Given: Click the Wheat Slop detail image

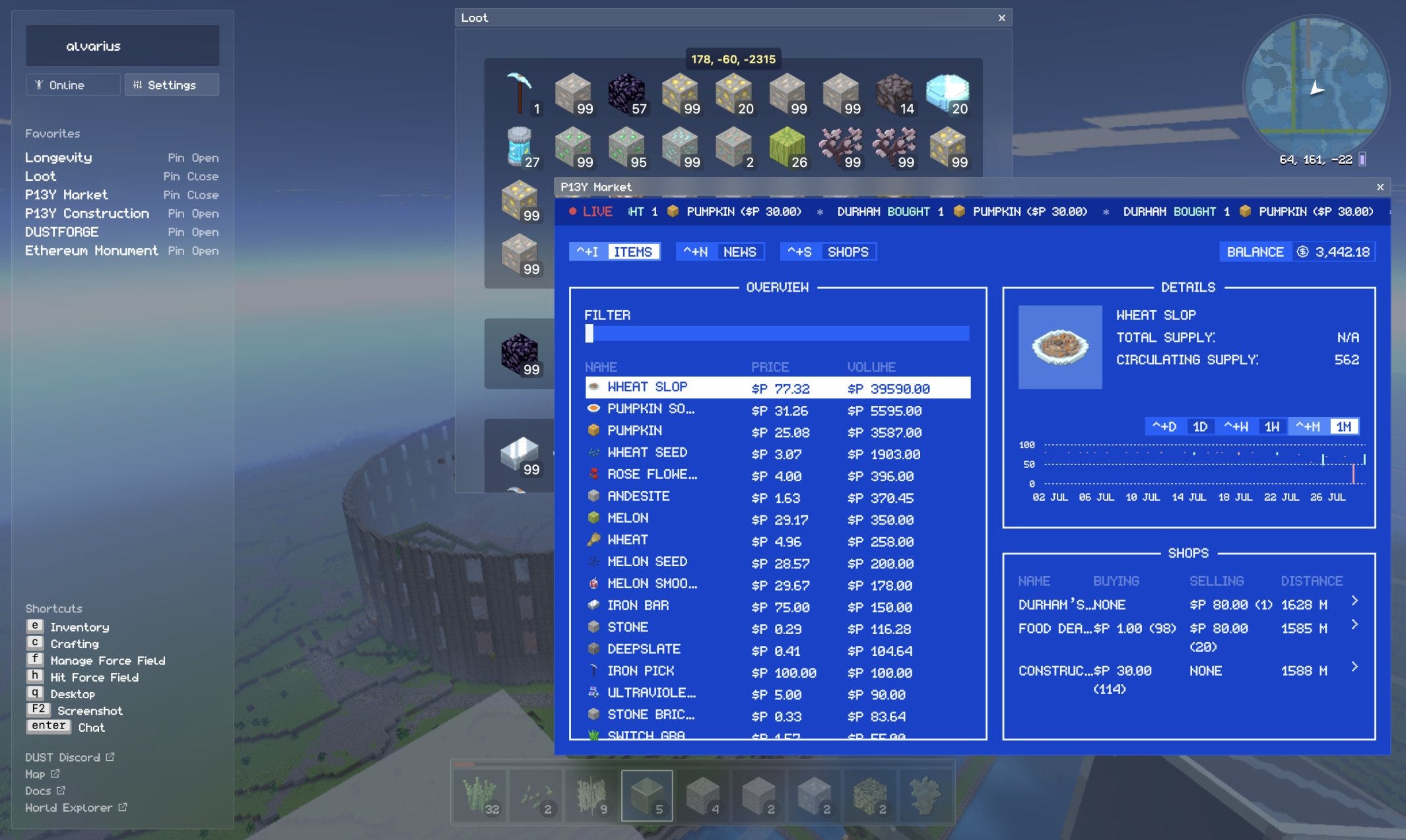Looking at the screenshot, I should coord(1060,347).
